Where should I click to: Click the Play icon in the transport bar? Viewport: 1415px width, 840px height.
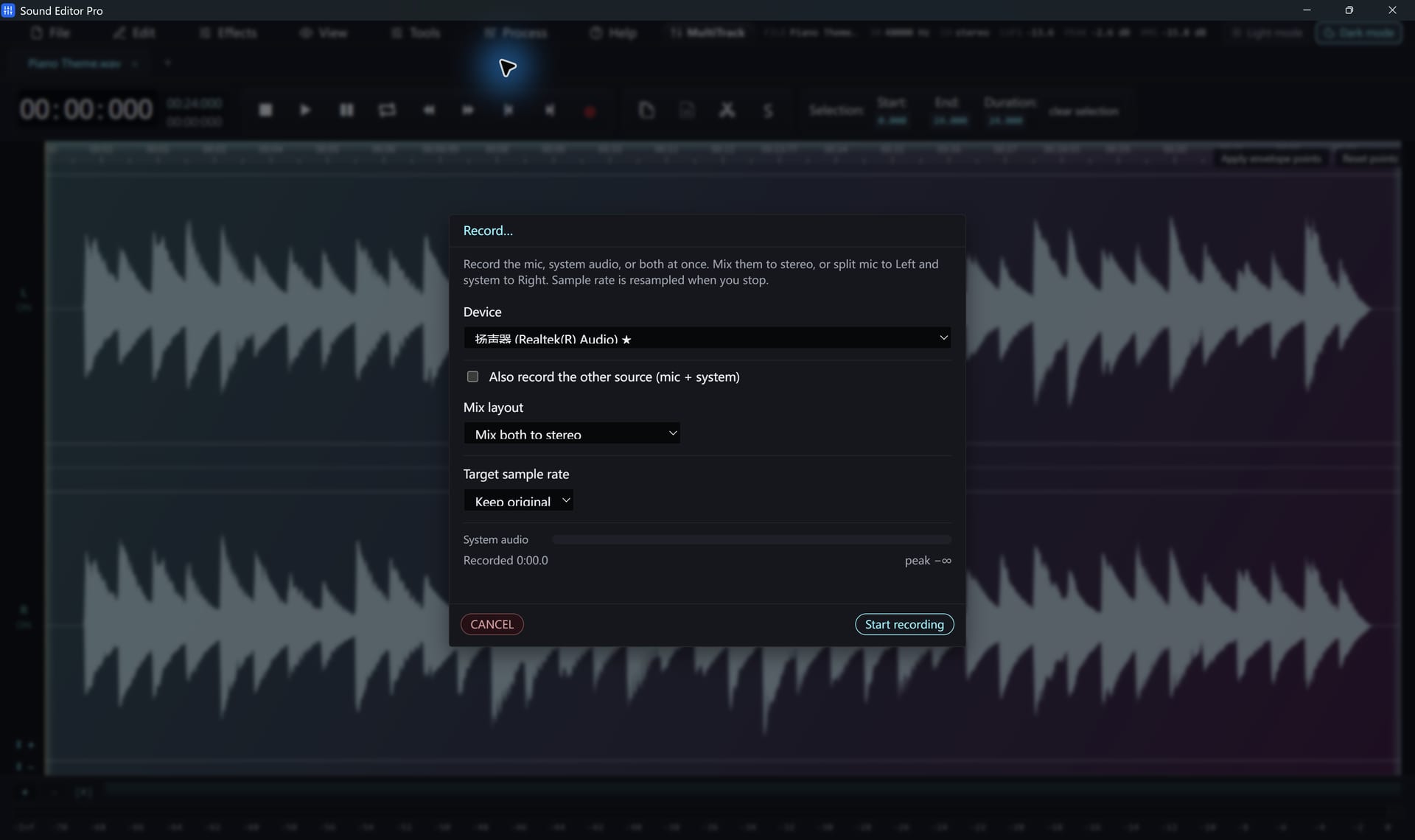305,110
